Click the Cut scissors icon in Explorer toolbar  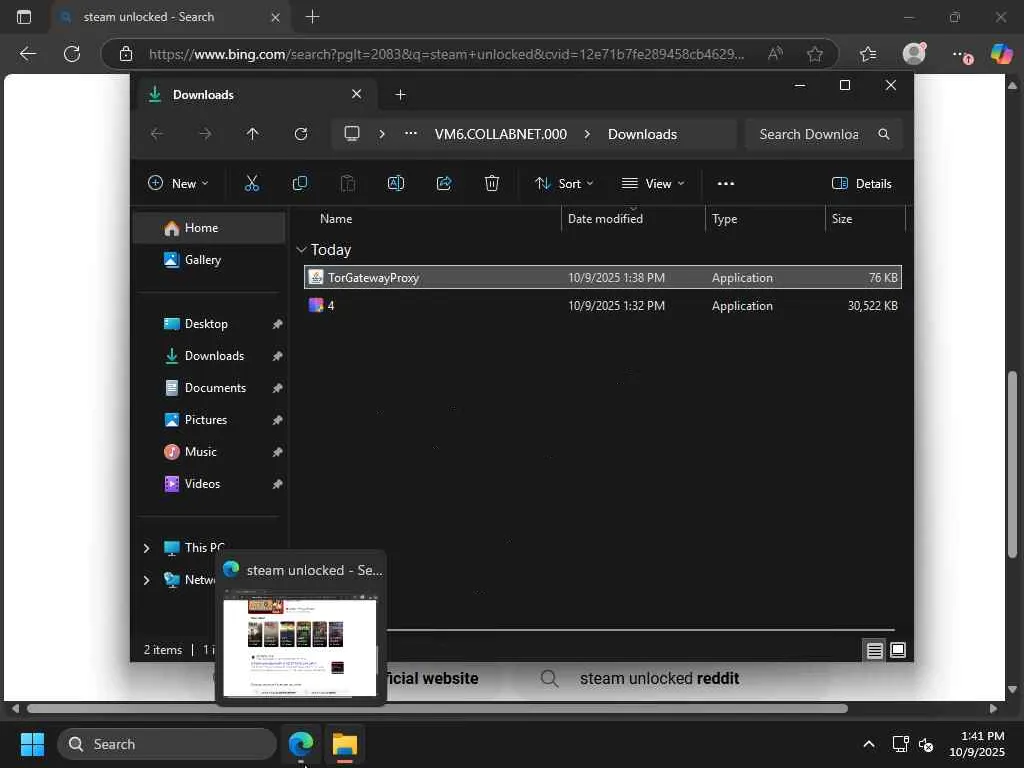[x=251, y=184]
